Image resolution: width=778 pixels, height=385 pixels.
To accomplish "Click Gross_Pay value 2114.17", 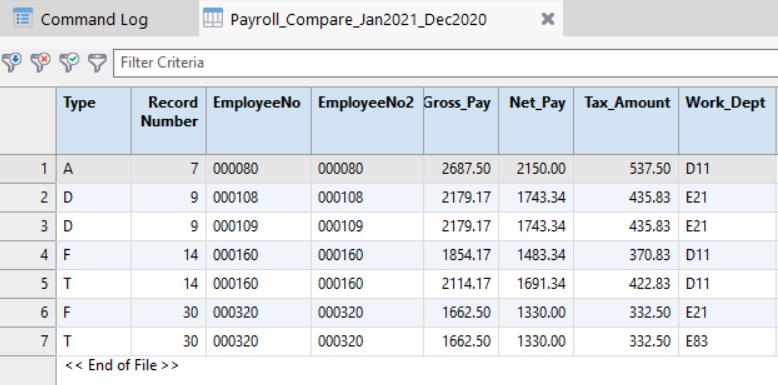I will [x=461, y=284].
